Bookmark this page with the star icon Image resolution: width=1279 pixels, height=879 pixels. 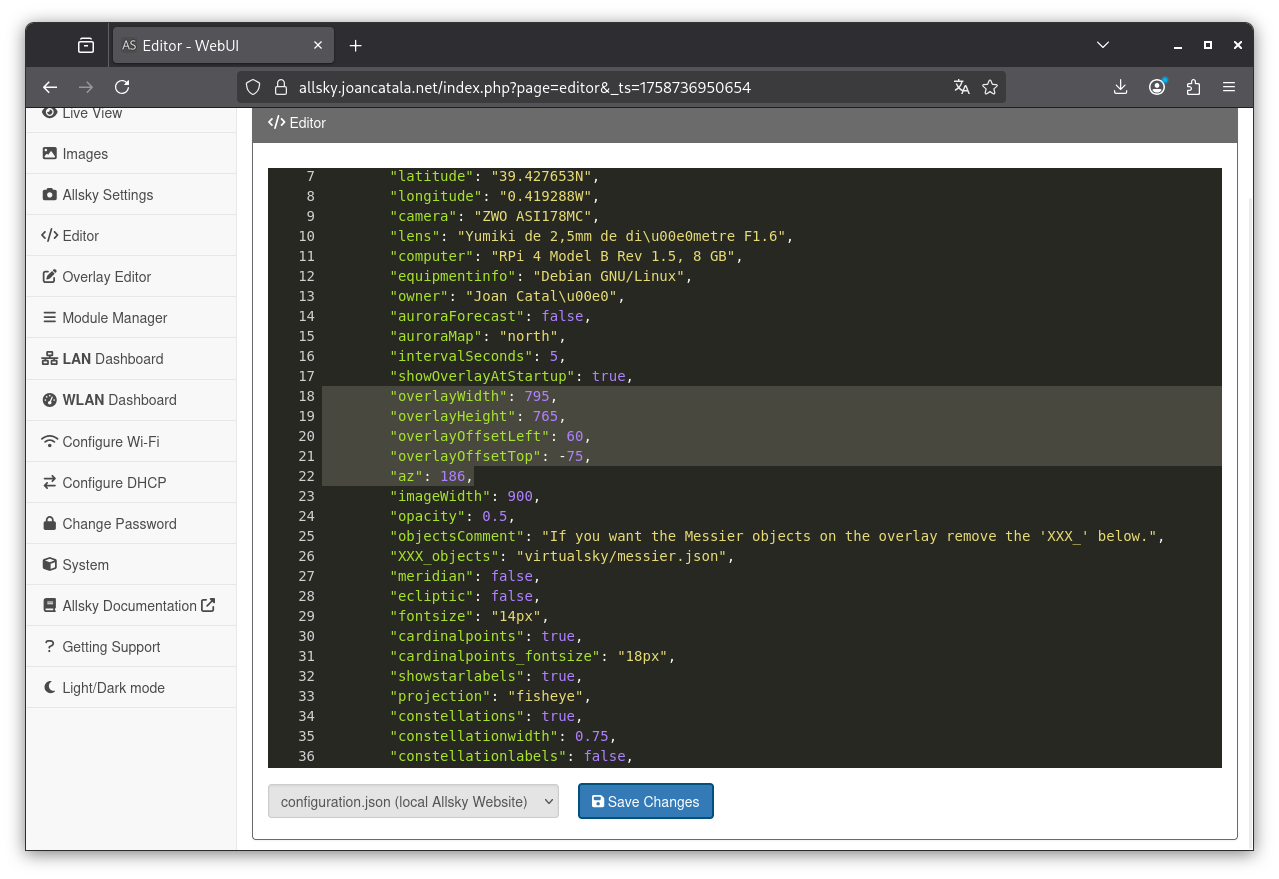point(990,87)
